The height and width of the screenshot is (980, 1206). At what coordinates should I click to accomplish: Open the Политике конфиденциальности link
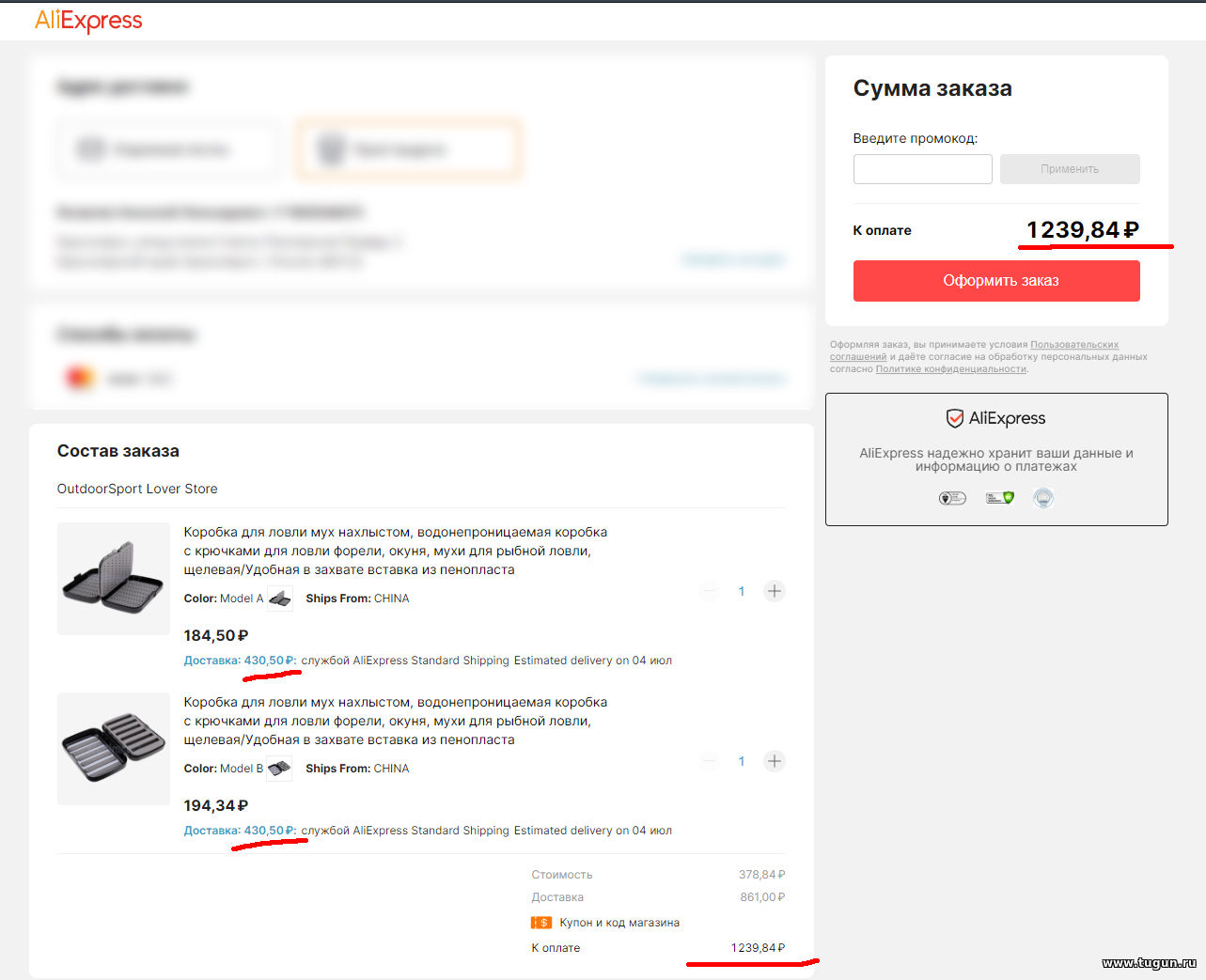951,369
